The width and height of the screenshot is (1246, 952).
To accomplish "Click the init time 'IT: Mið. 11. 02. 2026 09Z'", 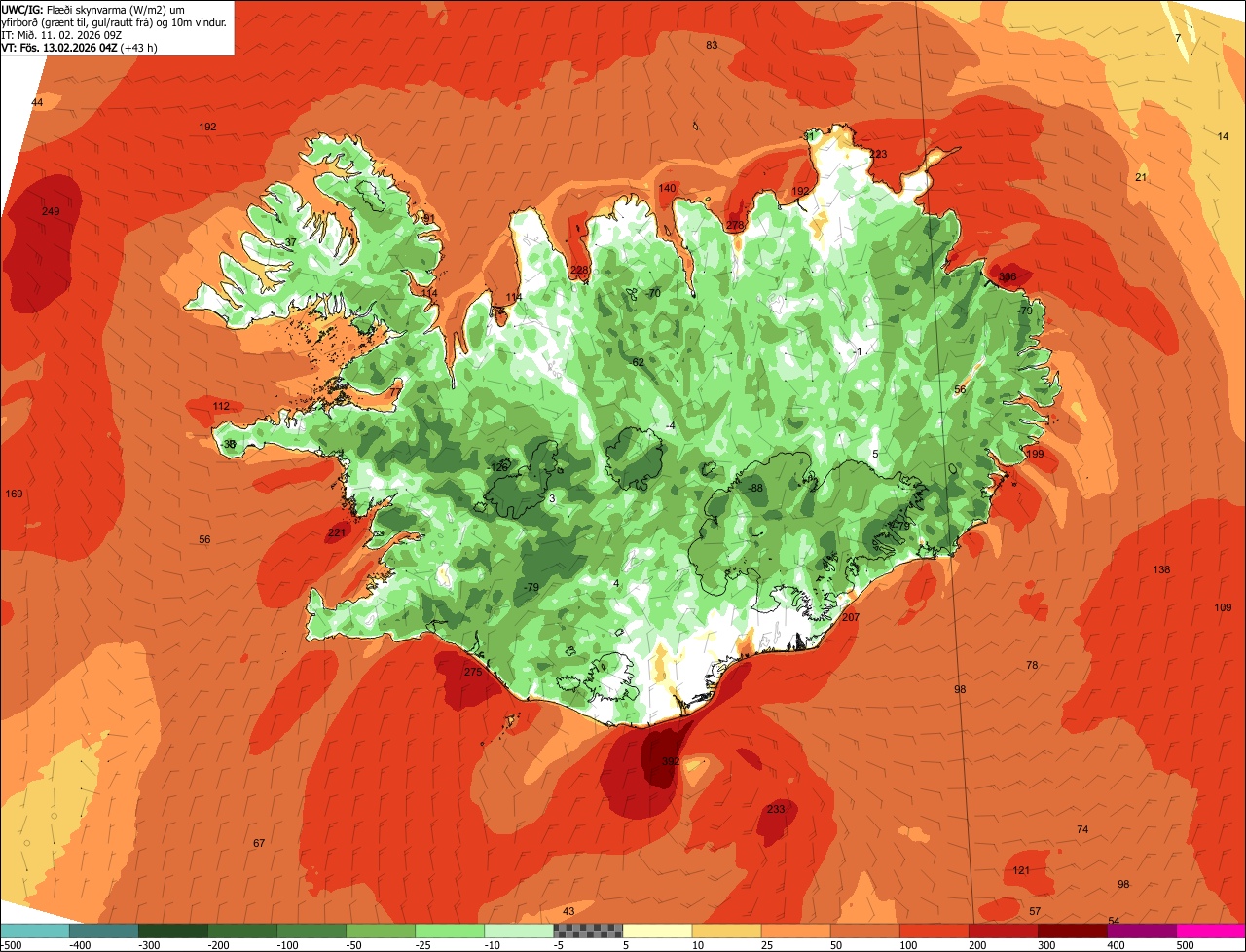I will tap(61, 34).
